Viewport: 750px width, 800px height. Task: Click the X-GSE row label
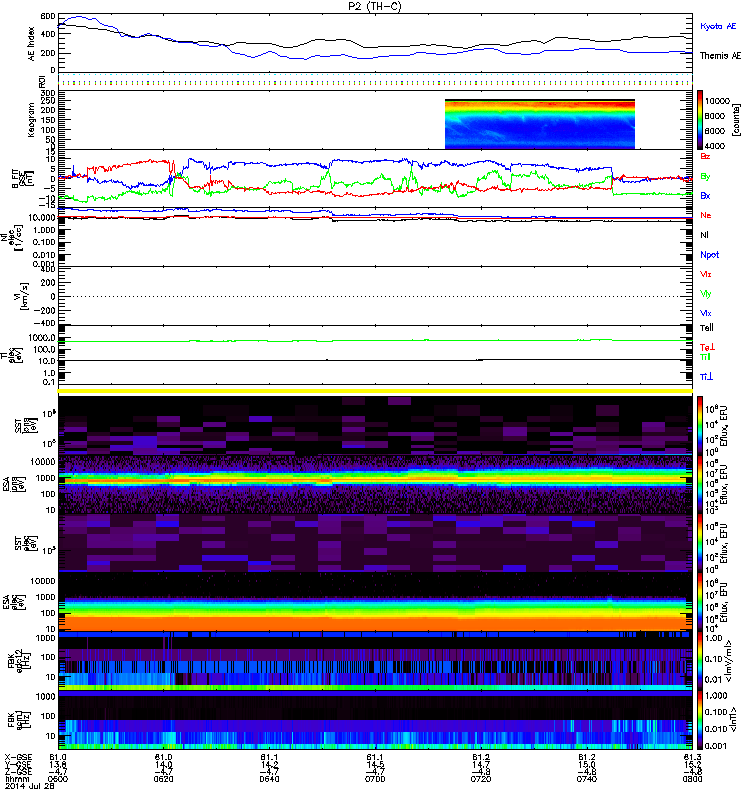tap(18, 757)
